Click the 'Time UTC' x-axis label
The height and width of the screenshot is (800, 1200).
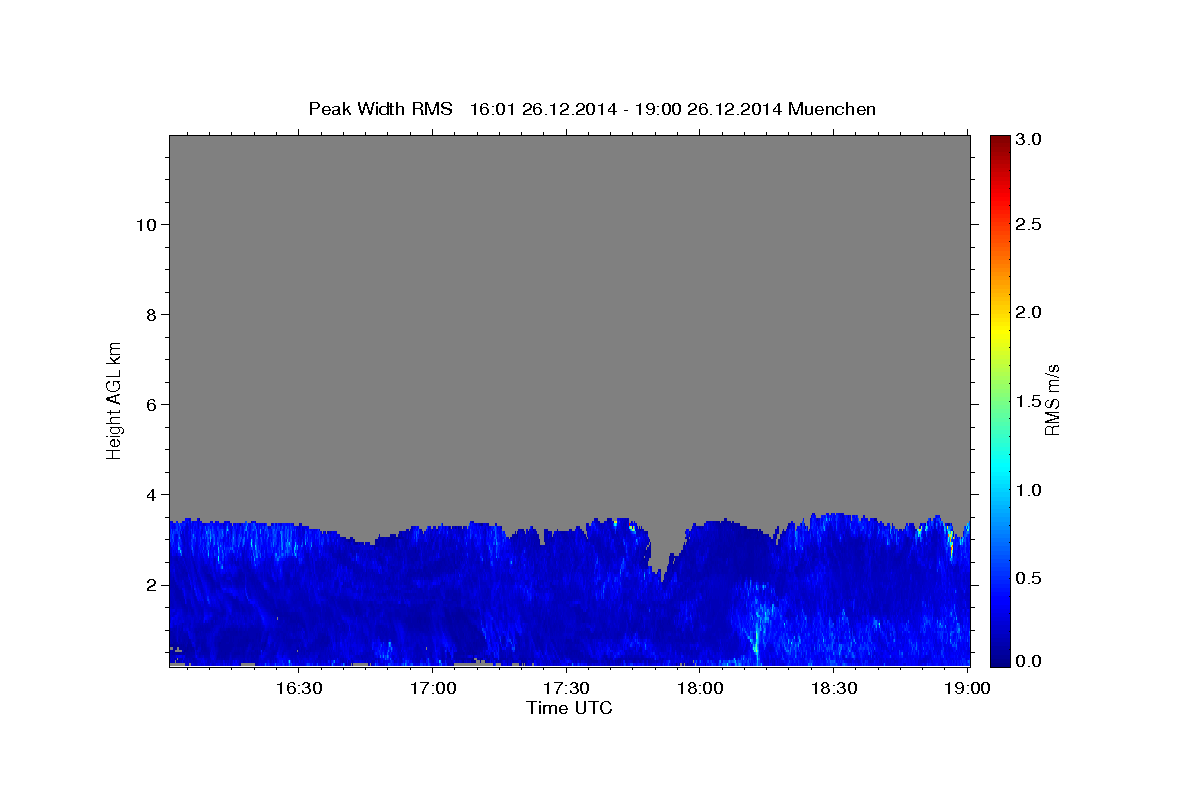(x=569, y=708)
